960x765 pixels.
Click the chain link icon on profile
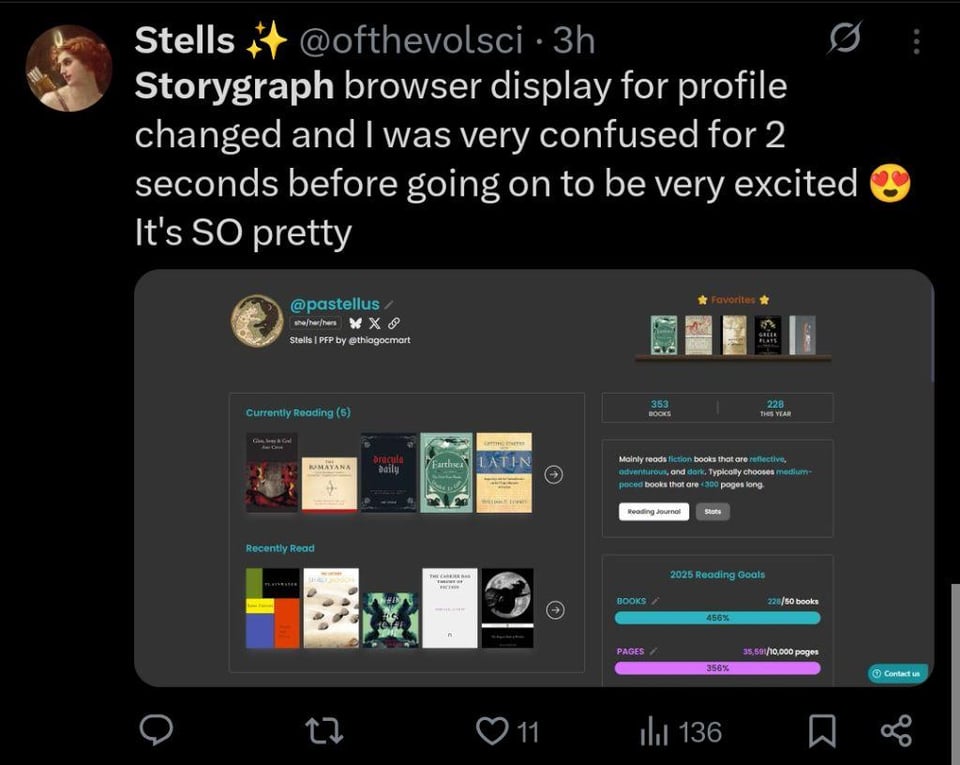(x=394, y=323)
